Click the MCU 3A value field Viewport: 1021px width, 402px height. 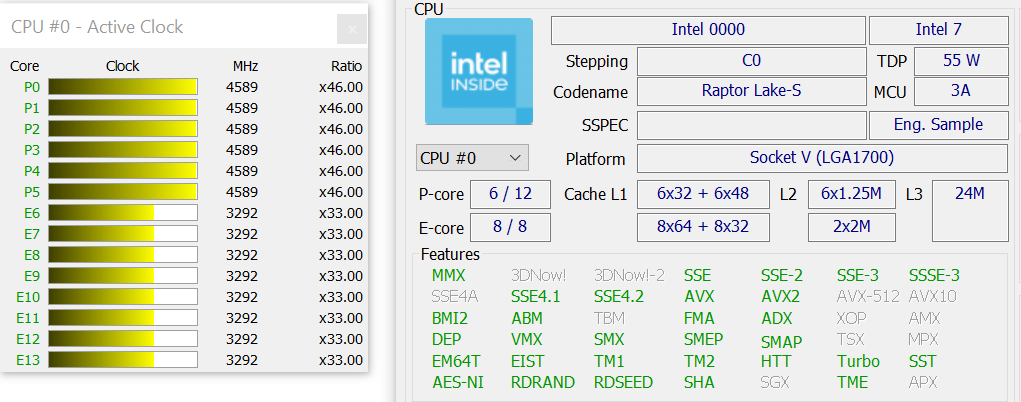click(961, 91)
